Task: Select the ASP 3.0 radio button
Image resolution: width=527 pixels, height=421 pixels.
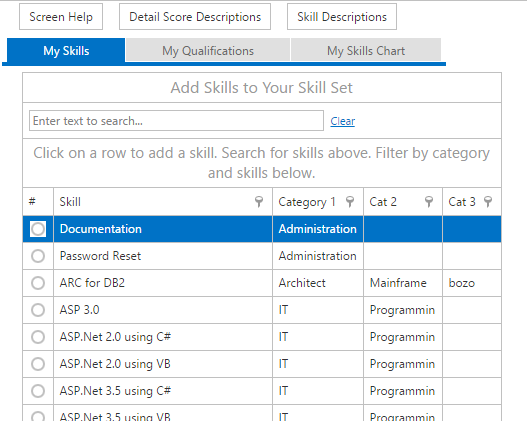Action: point(38,310)
